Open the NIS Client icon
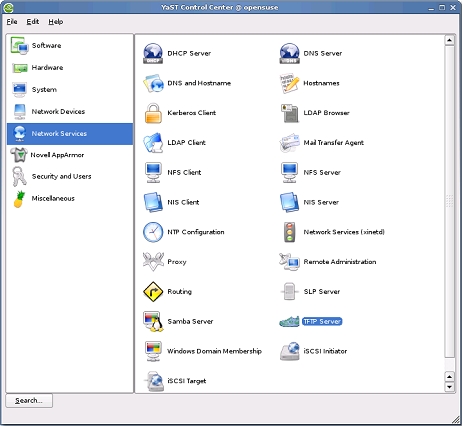462x426 pixels. [153, 202]
